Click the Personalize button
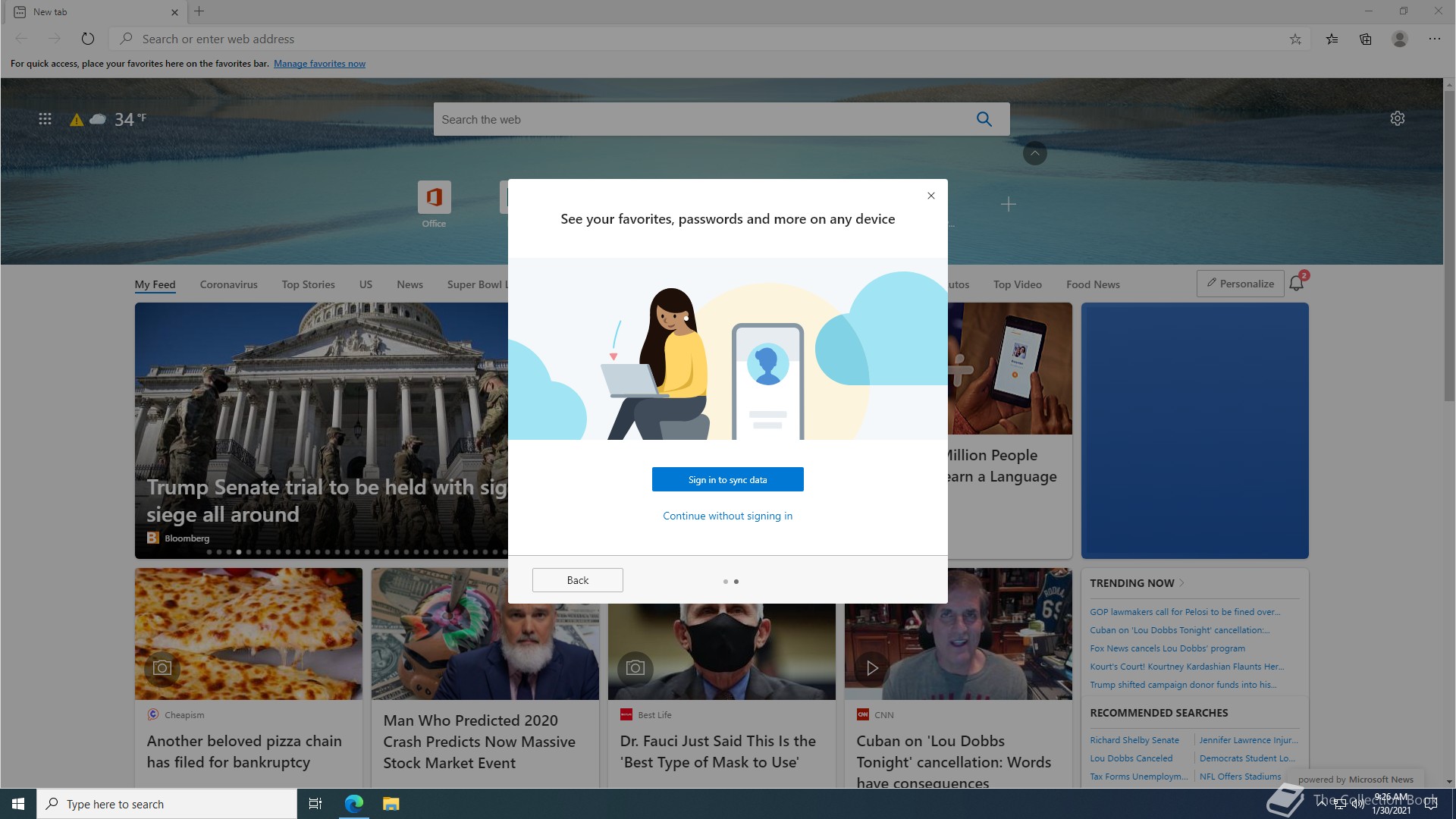Viewport: 1456px width, 819px height. click(1241, 284)
